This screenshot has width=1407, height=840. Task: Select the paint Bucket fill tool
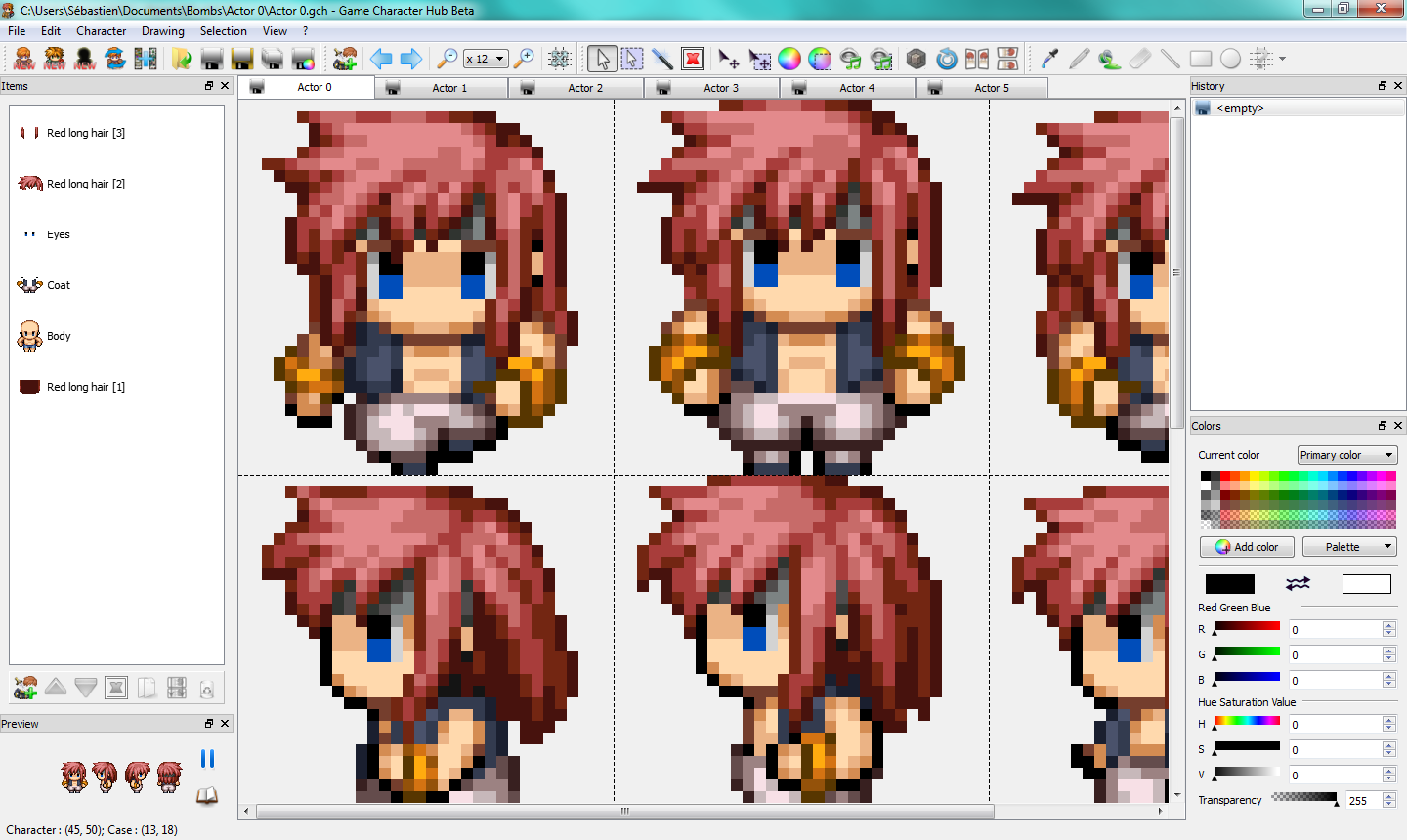coord(1109,59)
